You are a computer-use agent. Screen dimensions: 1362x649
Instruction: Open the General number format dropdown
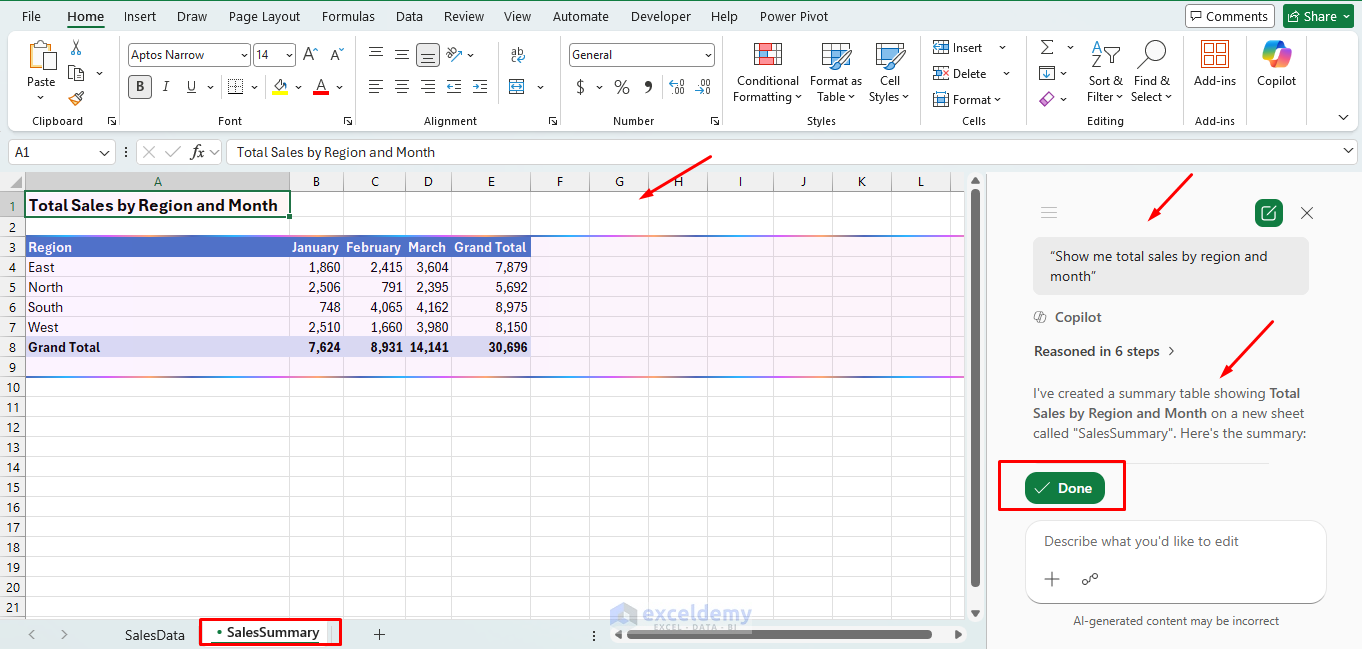click(708, 55)
